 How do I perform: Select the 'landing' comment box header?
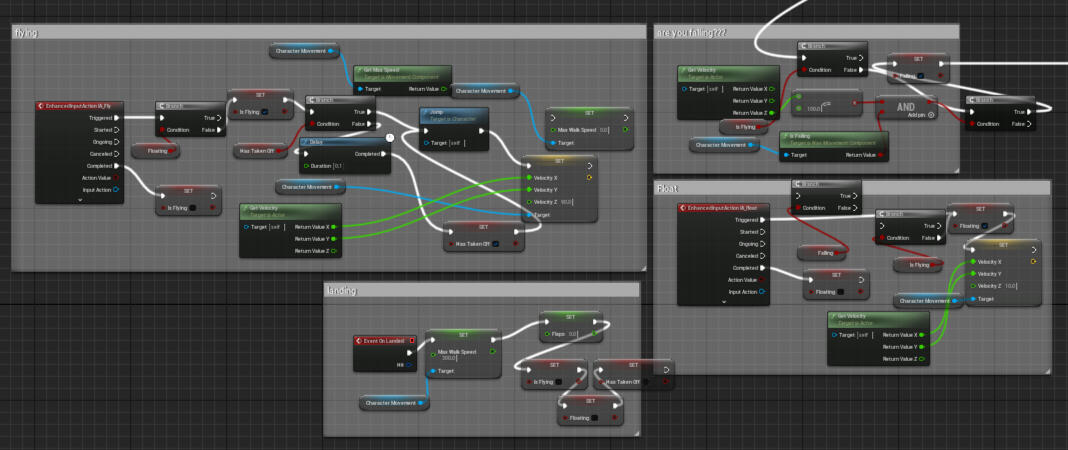[342, 290]
